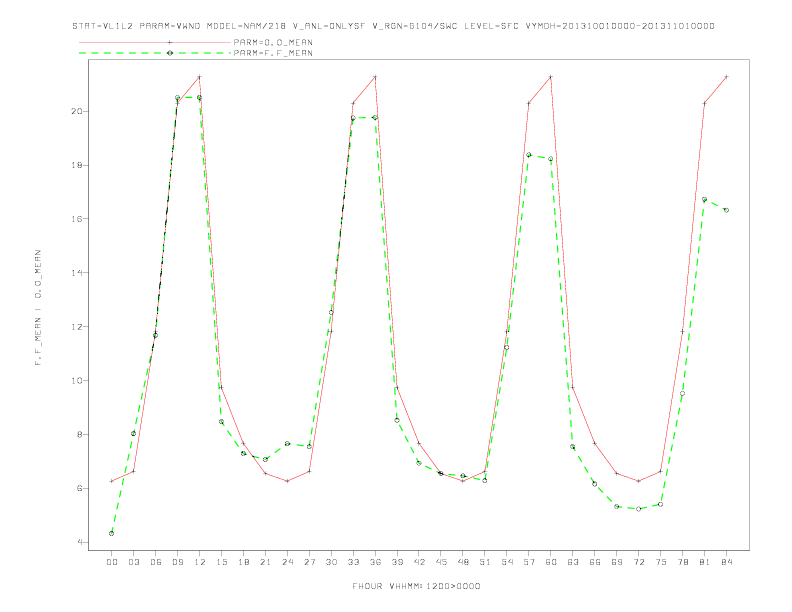Viewport: 792px width, 612px height.
Task: Click the red observed marker at hour 60
Action: (x=551, y=77)
